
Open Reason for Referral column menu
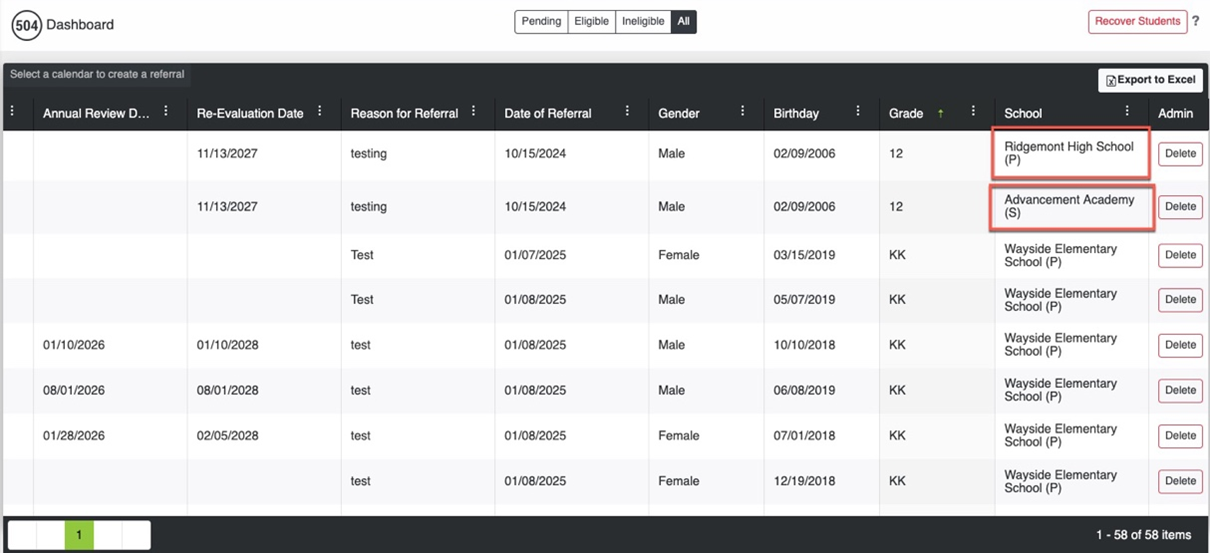tap(474, 112)
